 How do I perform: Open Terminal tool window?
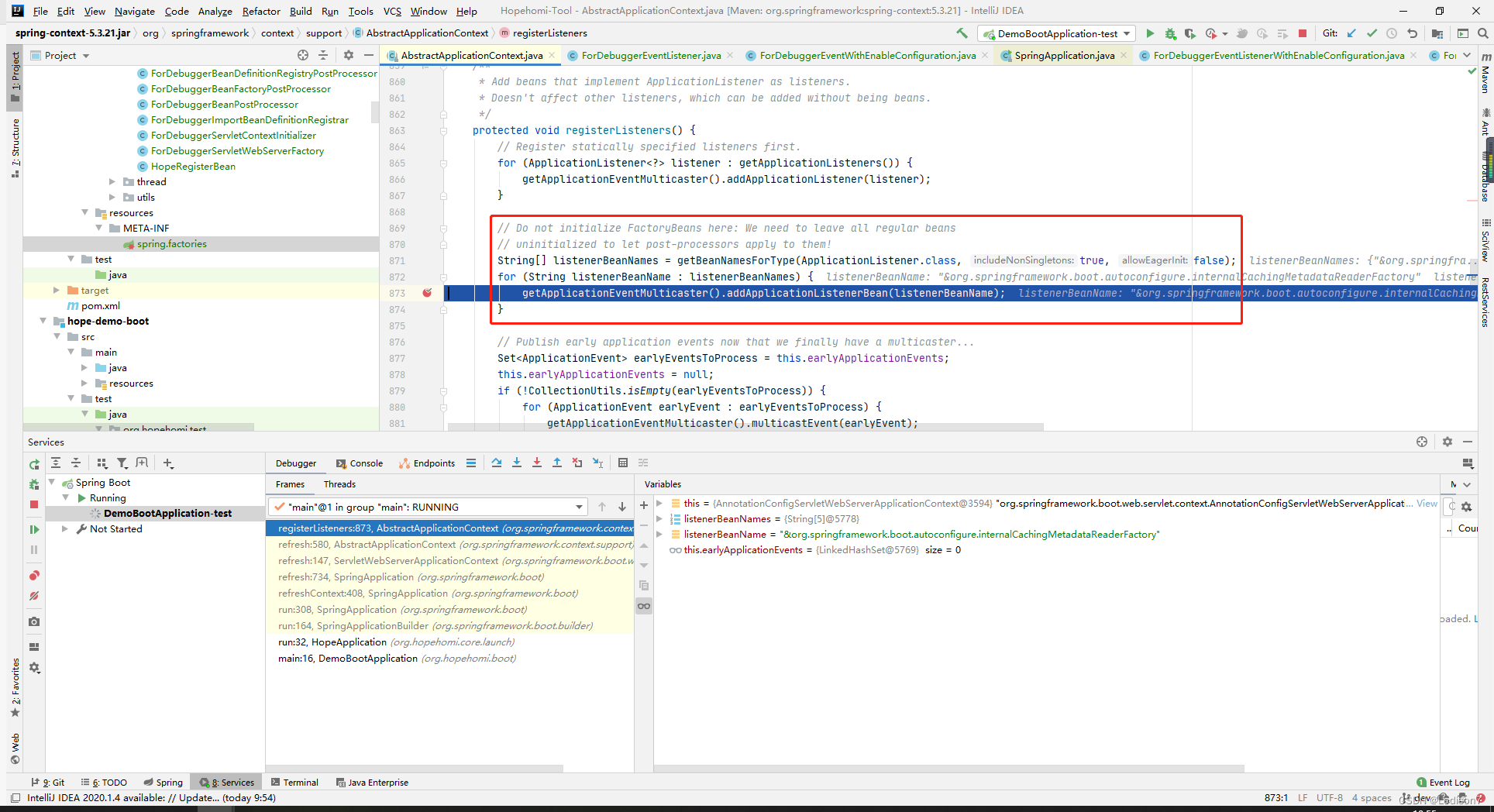pyautogui.click(x=294, y=783)
